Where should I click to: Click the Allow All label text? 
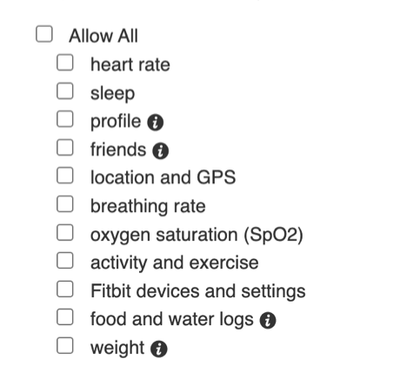tap(103, 36)
